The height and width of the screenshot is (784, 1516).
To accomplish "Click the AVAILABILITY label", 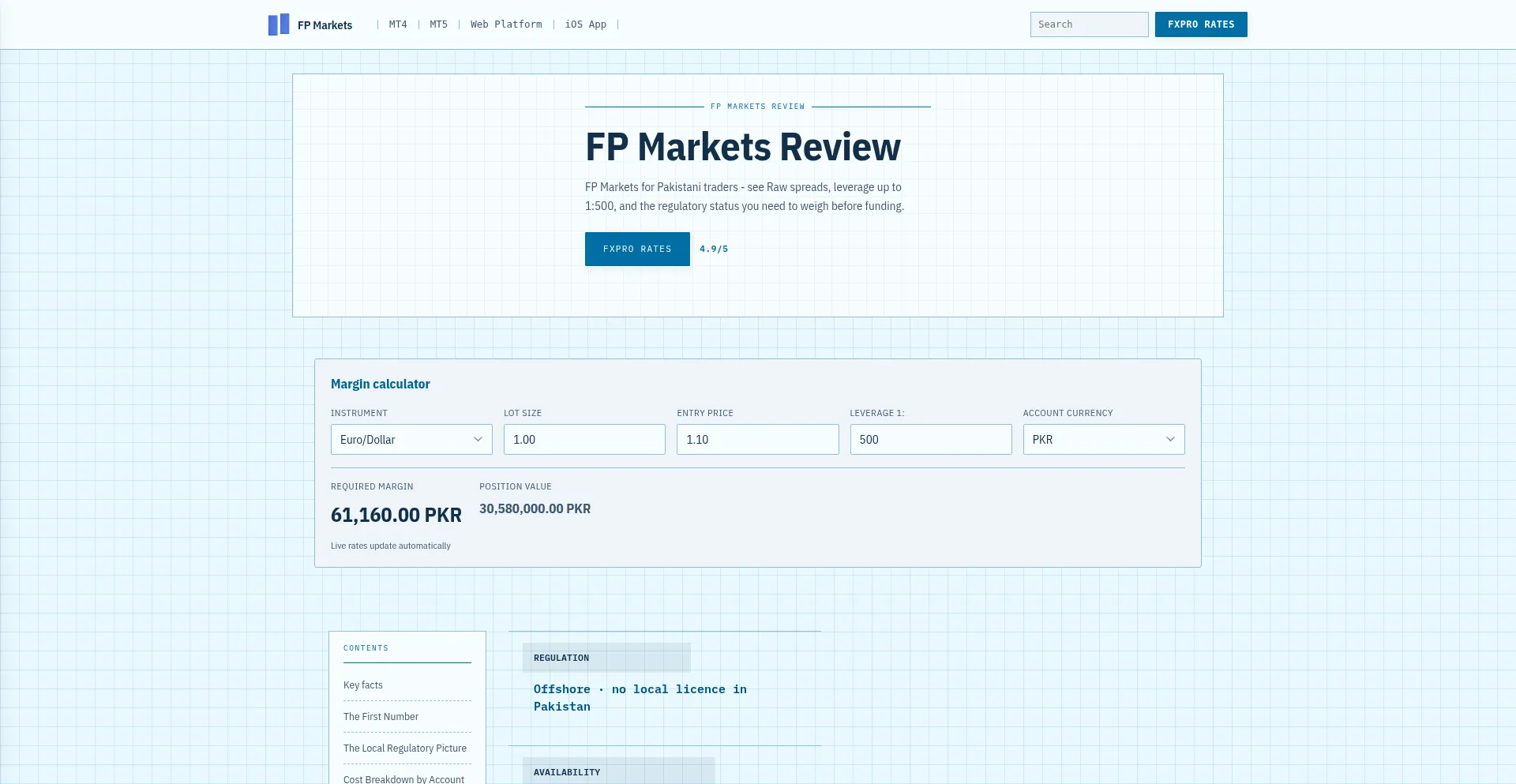I will click(x=567, y=772).
